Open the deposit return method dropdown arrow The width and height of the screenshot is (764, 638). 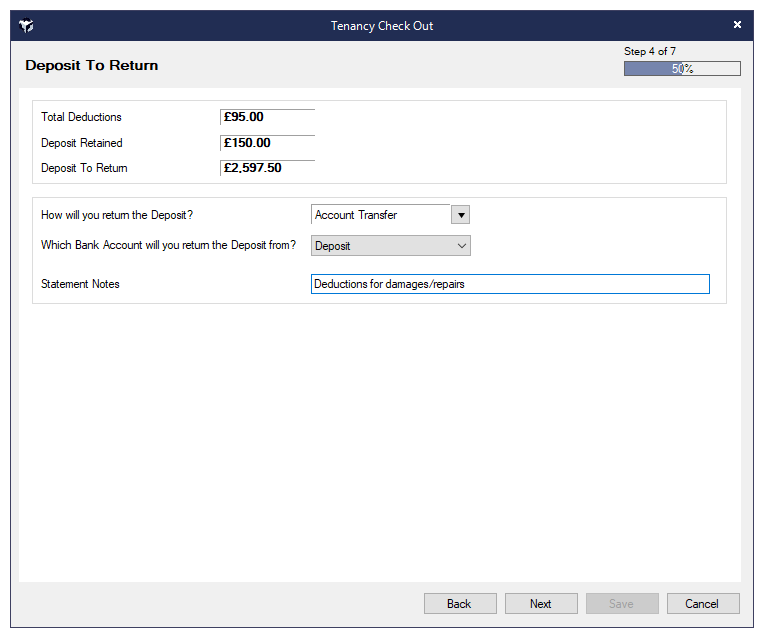click(x=460, y=215)
